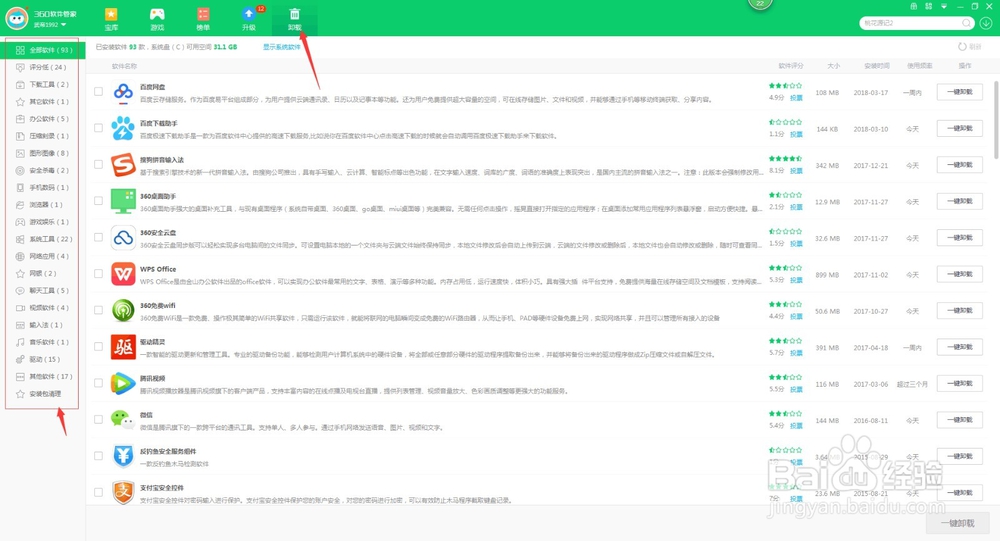Open the 宝库 software library tab

tap(111, 19)
